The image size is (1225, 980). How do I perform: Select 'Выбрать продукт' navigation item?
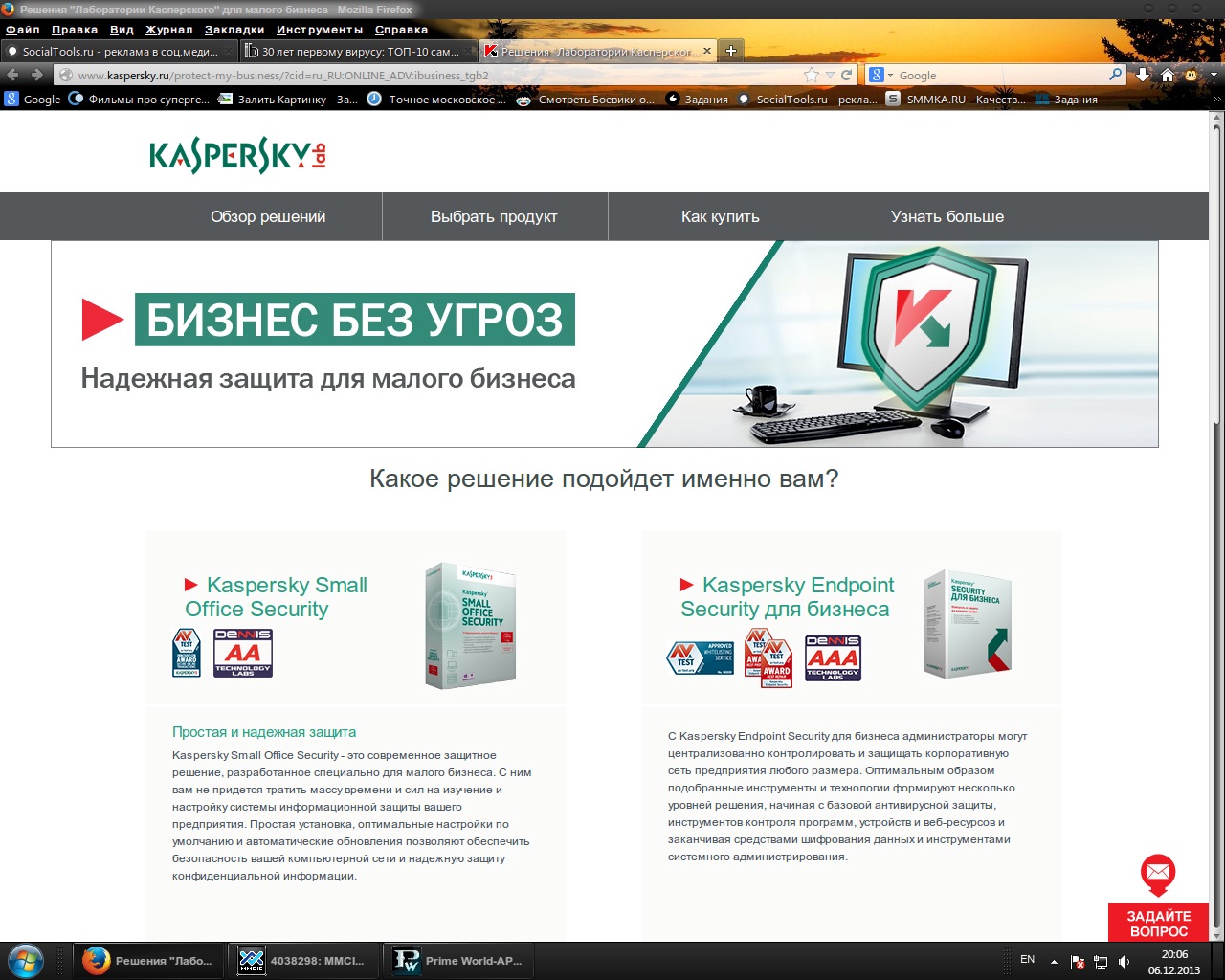494,216
